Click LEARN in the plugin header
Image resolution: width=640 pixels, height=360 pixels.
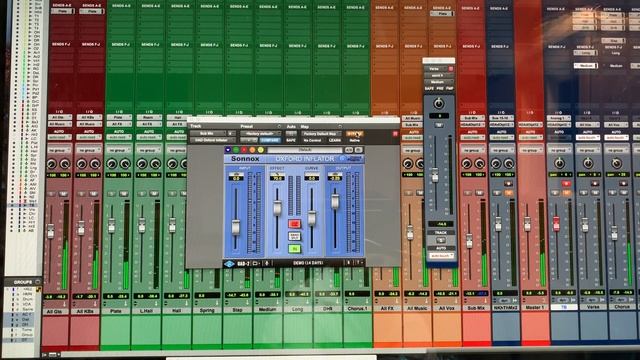[x=335, y=140]
